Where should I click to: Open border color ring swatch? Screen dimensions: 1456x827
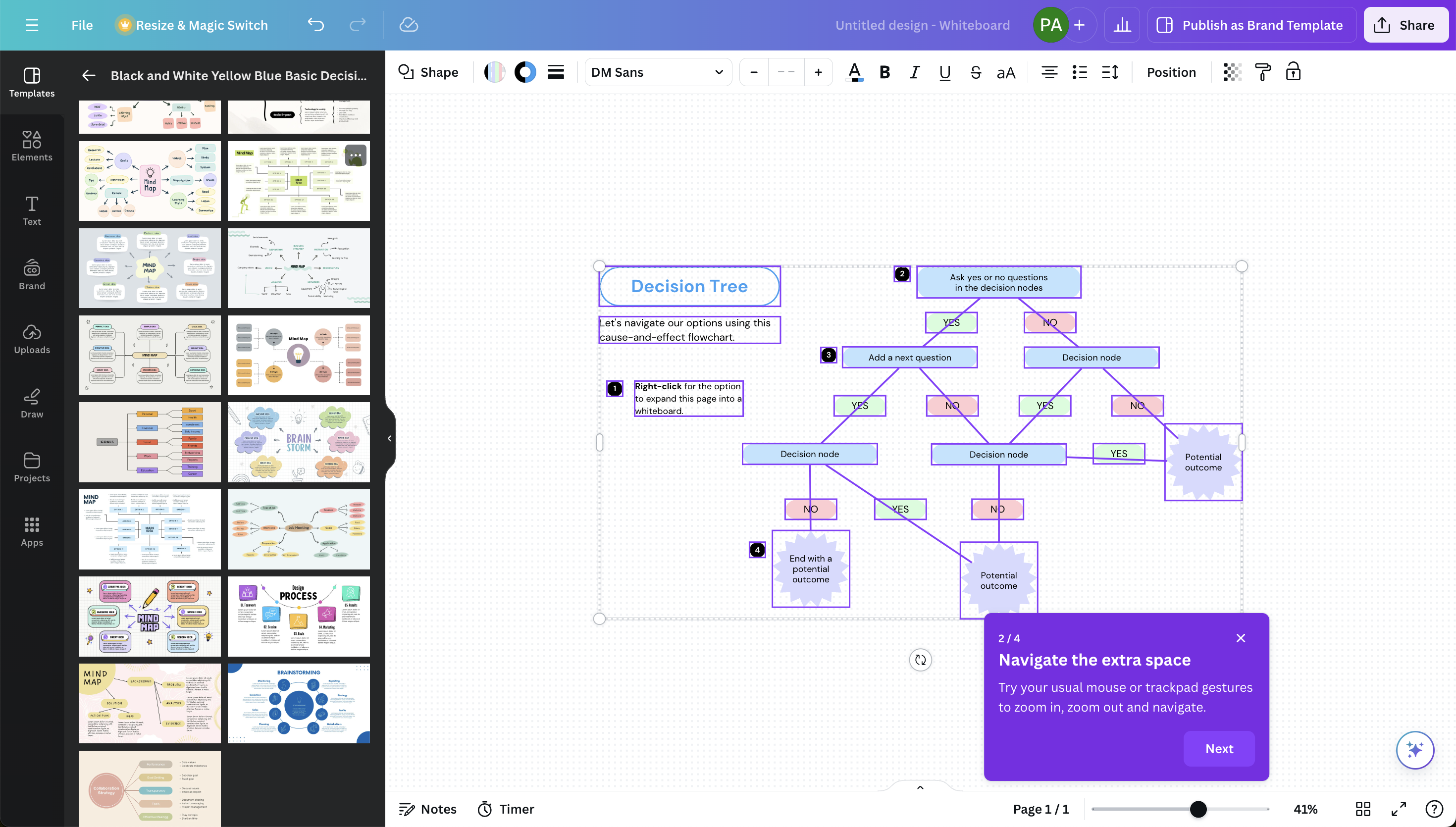tap(525, 72)
